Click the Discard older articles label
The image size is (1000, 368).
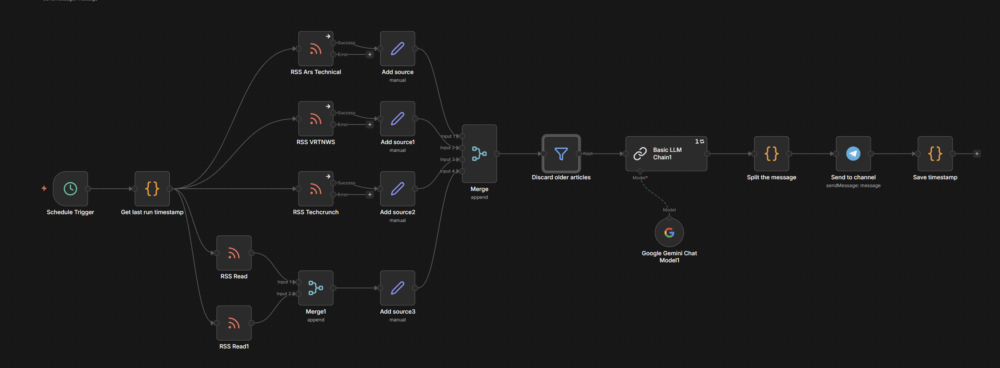click(x=561, y=177)
